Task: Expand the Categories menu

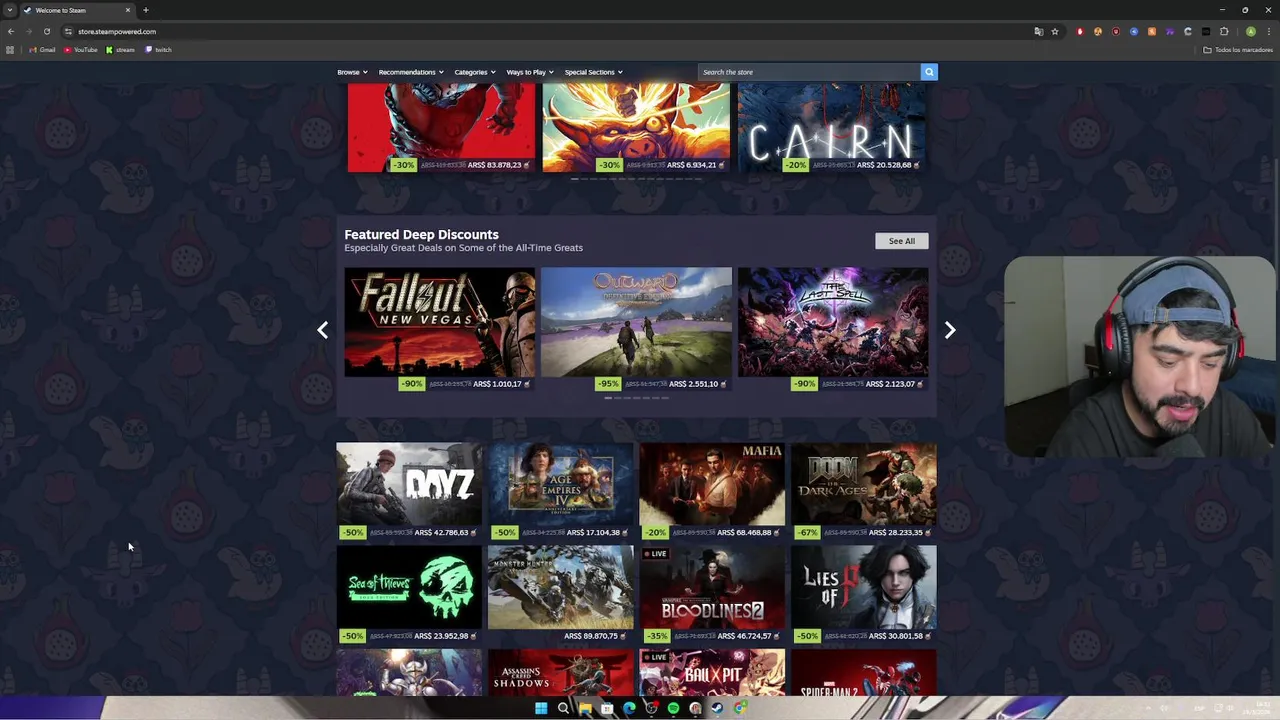Action: [475, 72]
